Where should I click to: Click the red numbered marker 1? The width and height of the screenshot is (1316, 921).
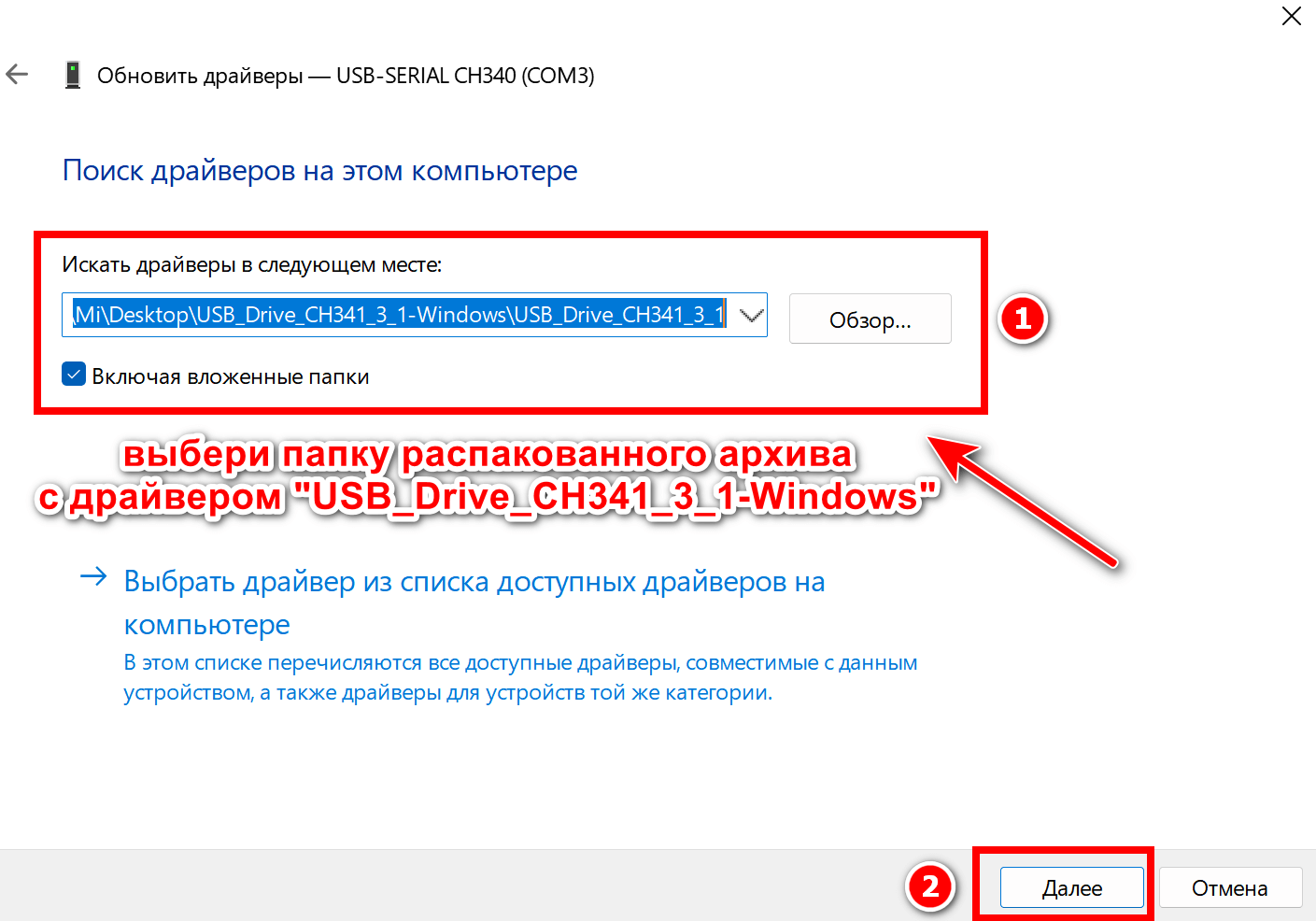coord(1023,319)
